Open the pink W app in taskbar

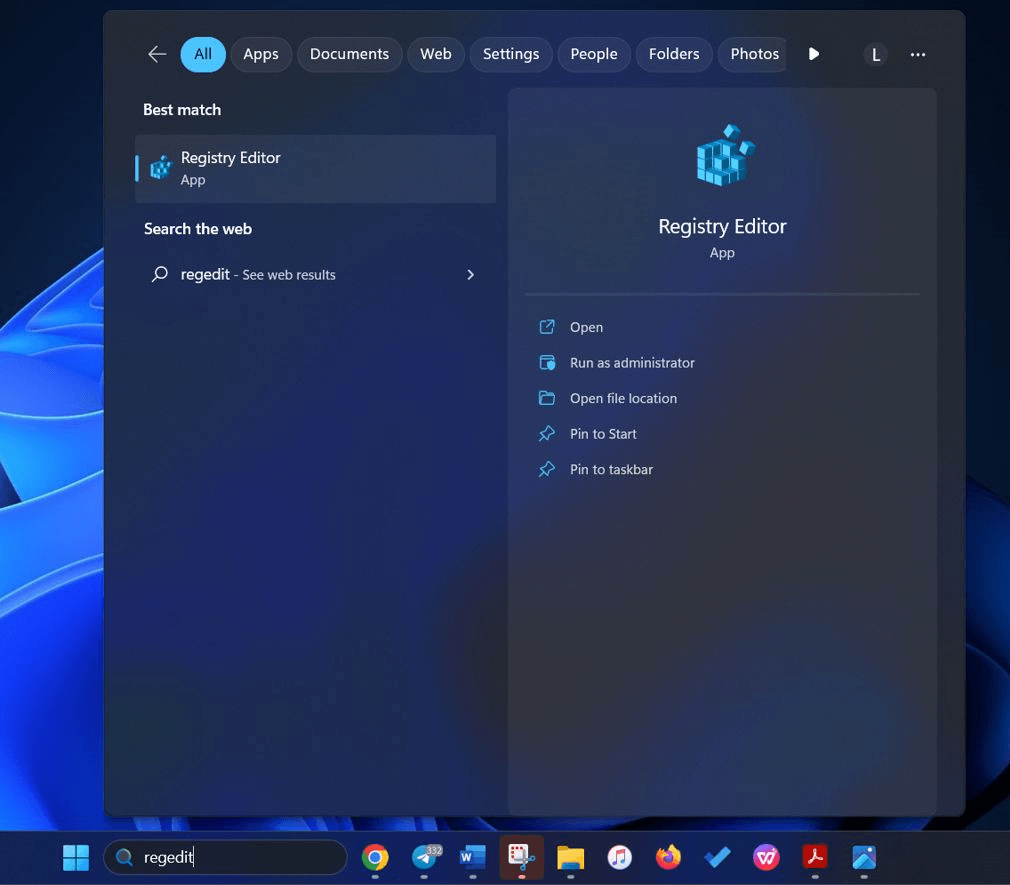(x=767, y=857)
